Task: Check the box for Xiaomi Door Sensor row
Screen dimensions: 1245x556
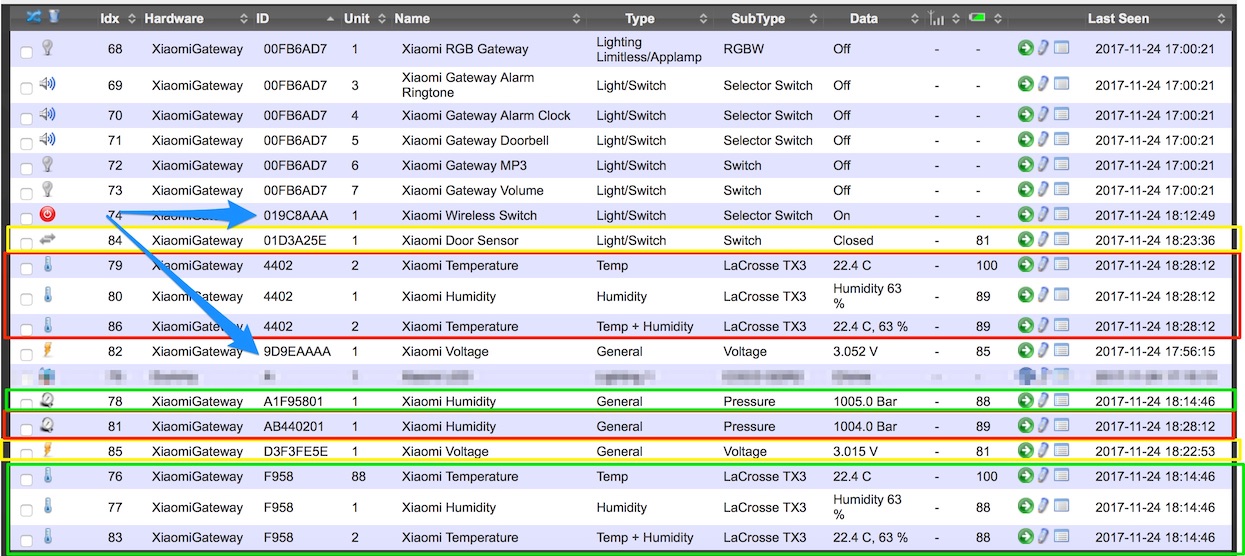Action: (x=26, y=242)
